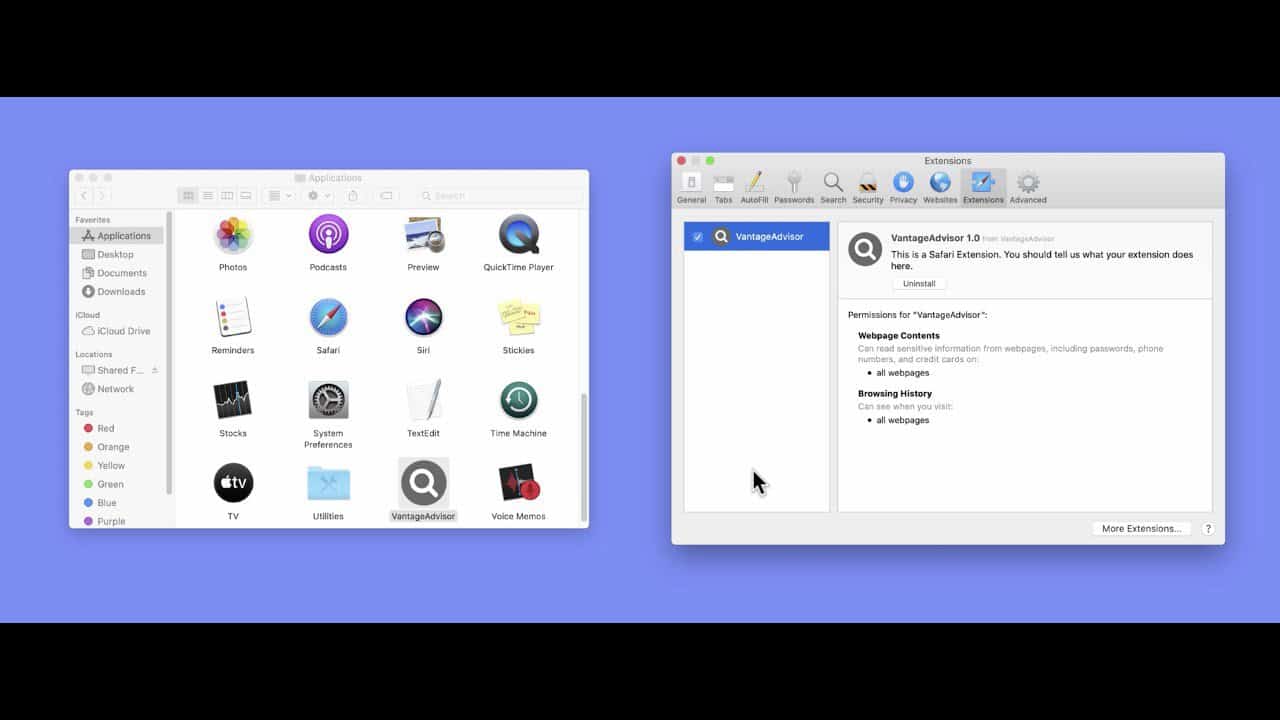
Task: Open Shared F... location in Finder sidebar
Action: 112,370
